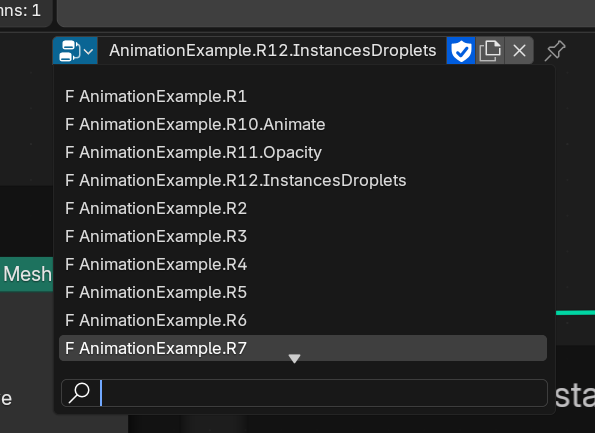
Task: Toggle the pin node tree icon
Action: click(x=555, y=50)
